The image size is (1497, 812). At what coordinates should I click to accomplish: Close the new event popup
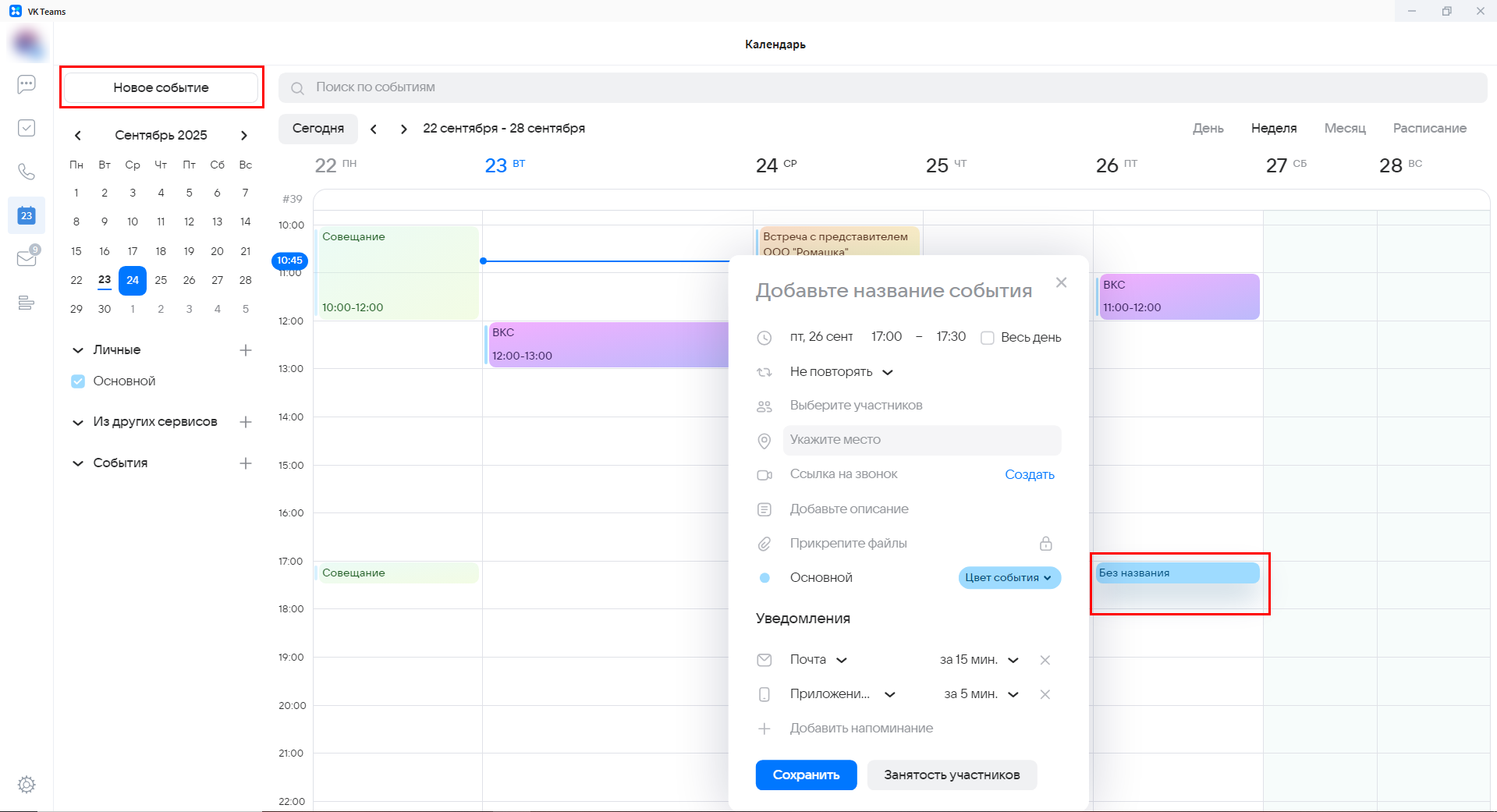coord(1061,282)
